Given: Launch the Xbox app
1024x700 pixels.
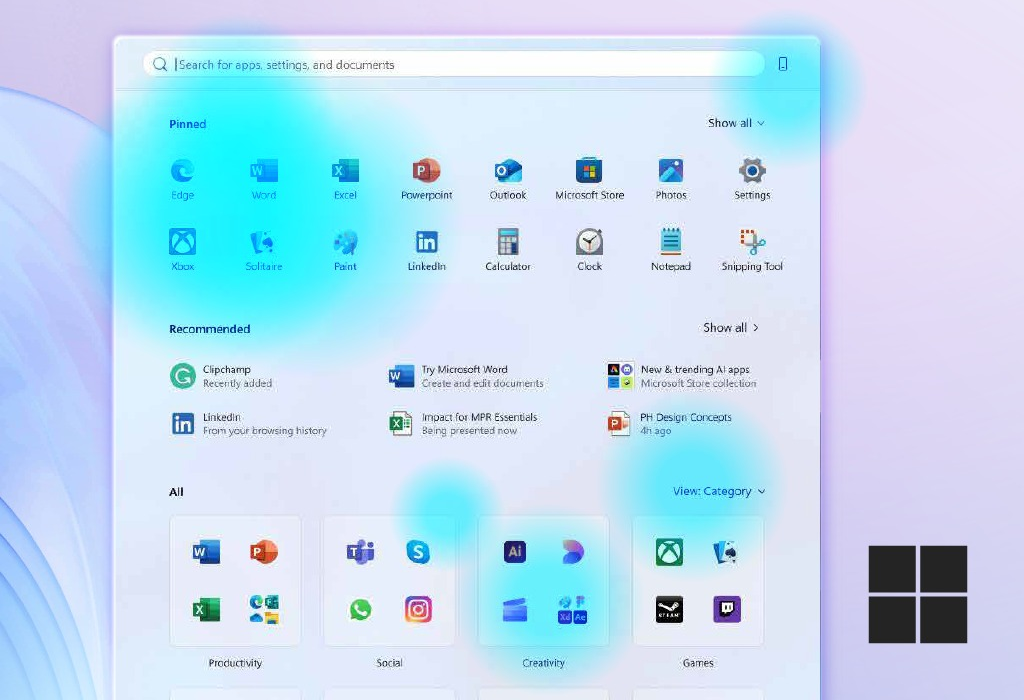Looking at the screenshot, I should 182,242.
